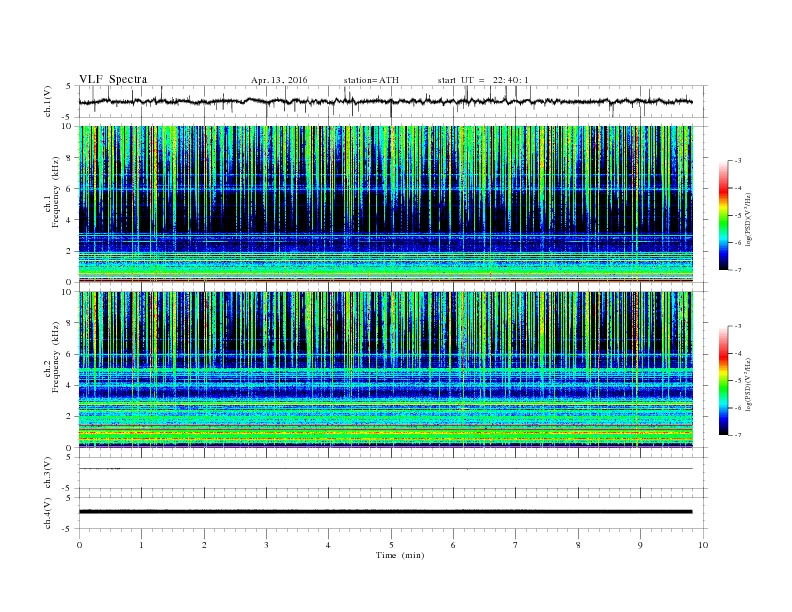Click the ch.1 'log(PSD)(V²/Hz)' colorbar label
Image resolution: width=792 pixels, height=612 pixels.
click(x=748, y=219)
